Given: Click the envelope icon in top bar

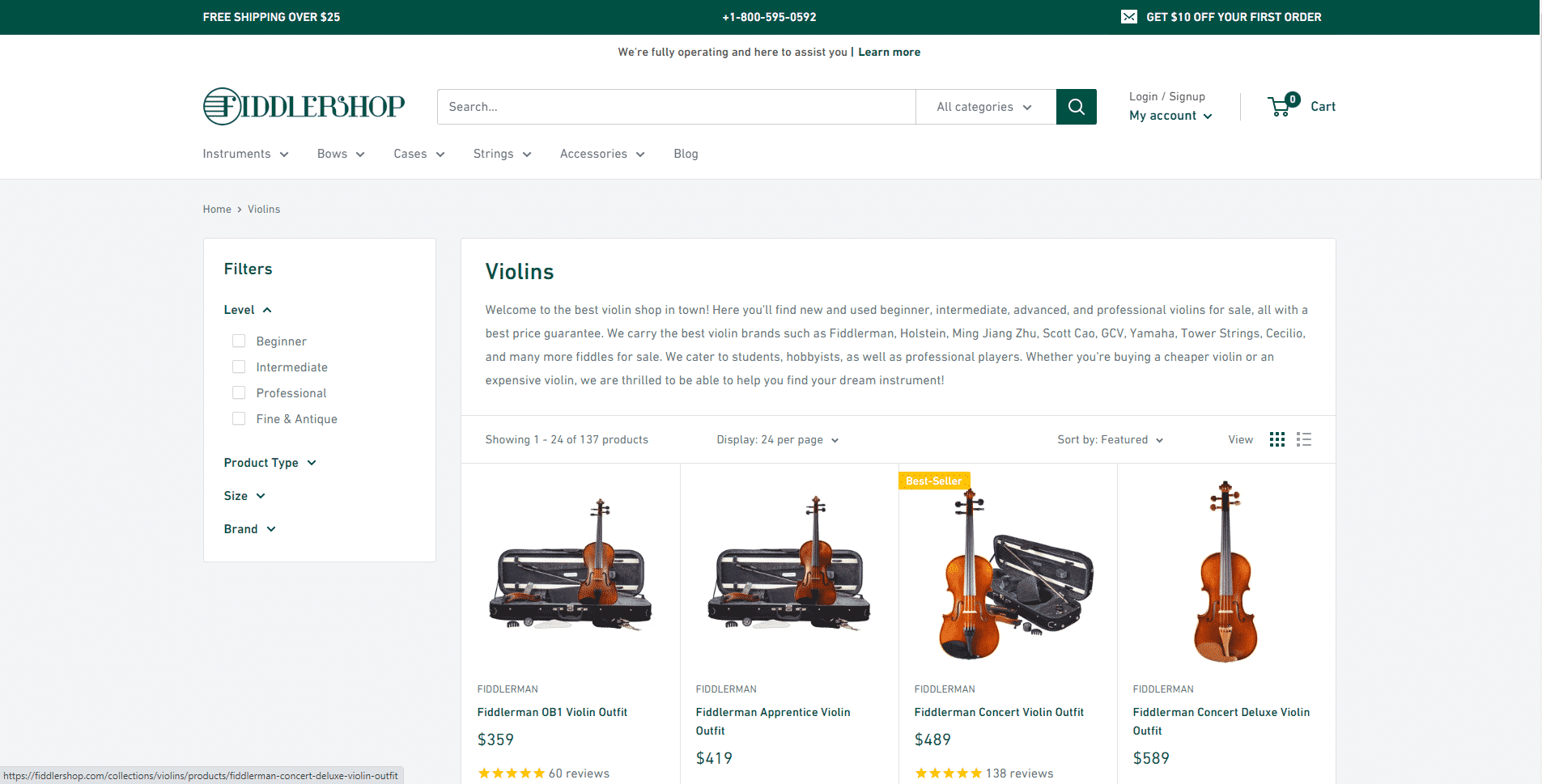Looking at the screenshot, I should click(1128, 17).
